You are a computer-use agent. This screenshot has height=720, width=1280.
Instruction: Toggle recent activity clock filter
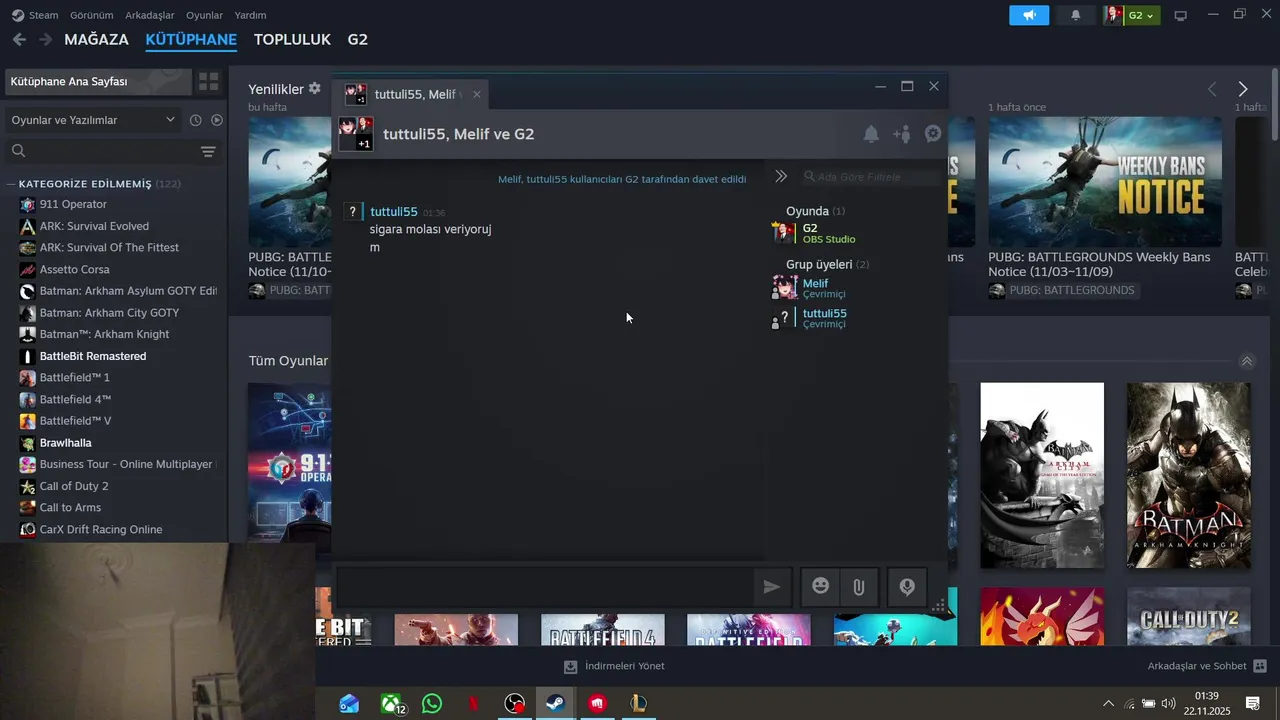coord(196,120)
